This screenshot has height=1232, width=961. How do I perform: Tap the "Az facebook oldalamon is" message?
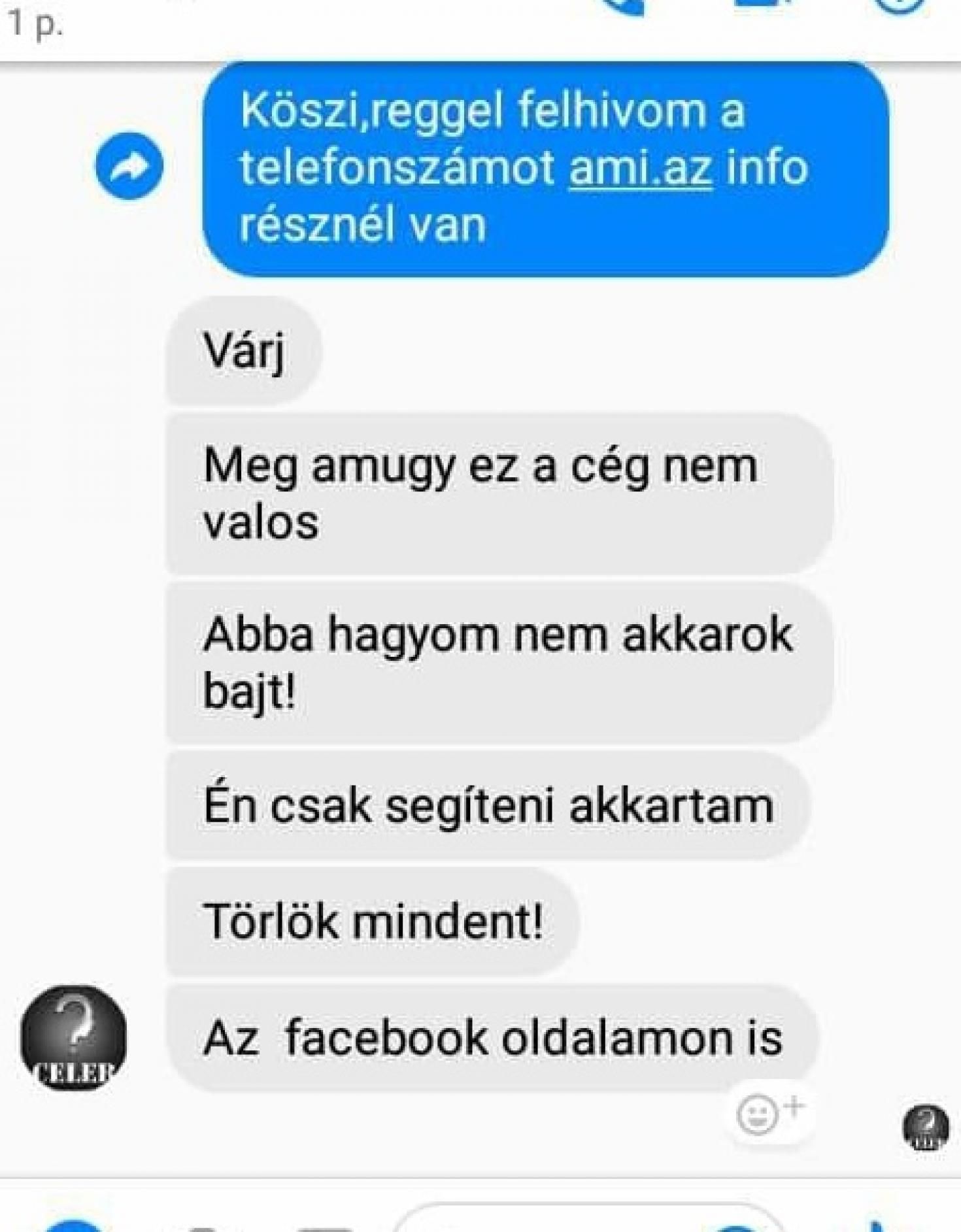493,1038
